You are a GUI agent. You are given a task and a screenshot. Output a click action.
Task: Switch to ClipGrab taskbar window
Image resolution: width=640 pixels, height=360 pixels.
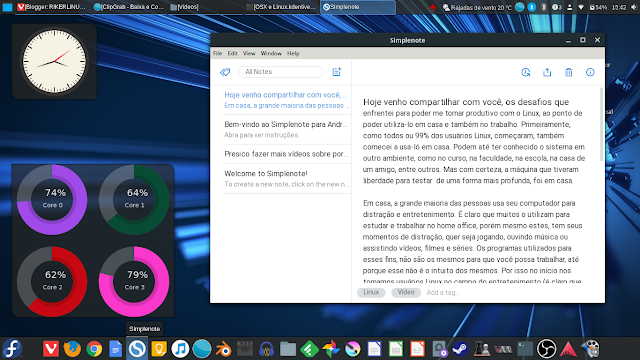click(x=128, y=7)
